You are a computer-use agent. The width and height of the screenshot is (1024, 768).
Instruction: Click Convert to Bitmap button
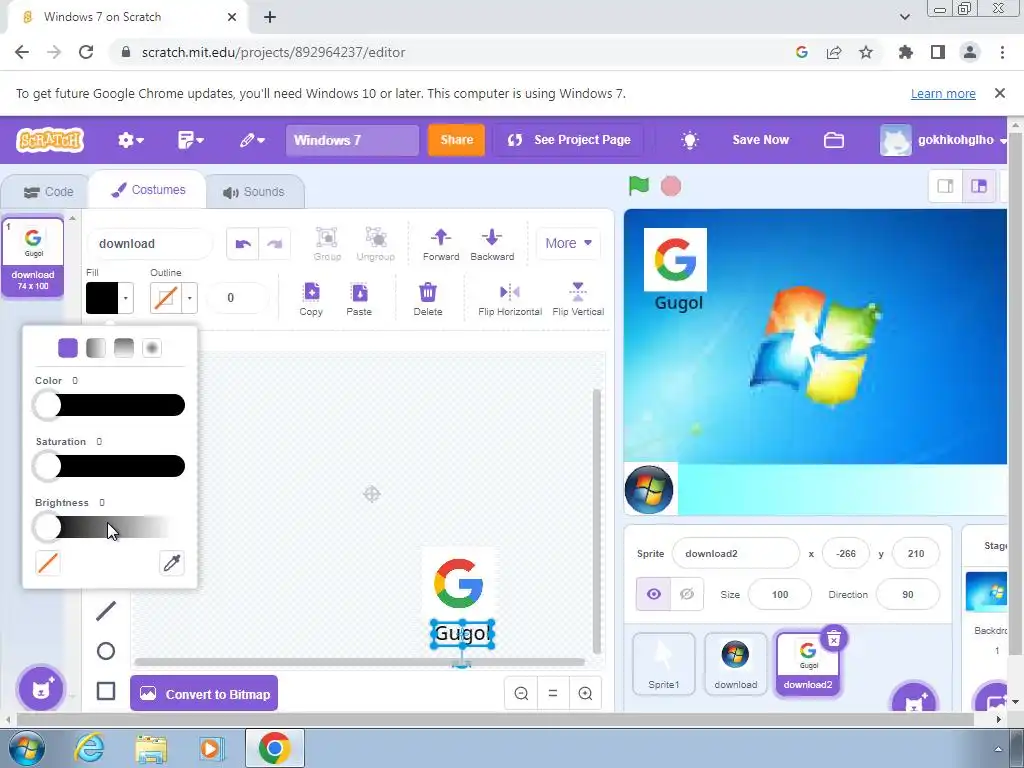[204, 694]
